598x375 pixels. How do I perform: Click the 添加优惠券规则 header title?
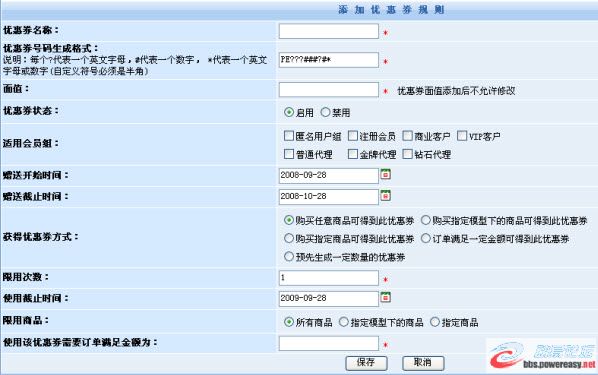tap(391, 10)
